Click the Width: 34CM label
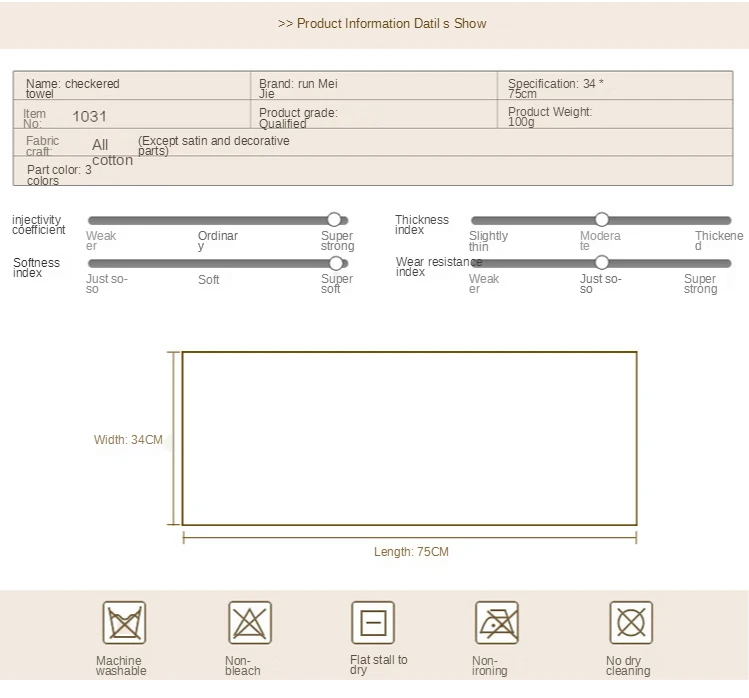This screenshot has width=749, height=698. [128, 440]
